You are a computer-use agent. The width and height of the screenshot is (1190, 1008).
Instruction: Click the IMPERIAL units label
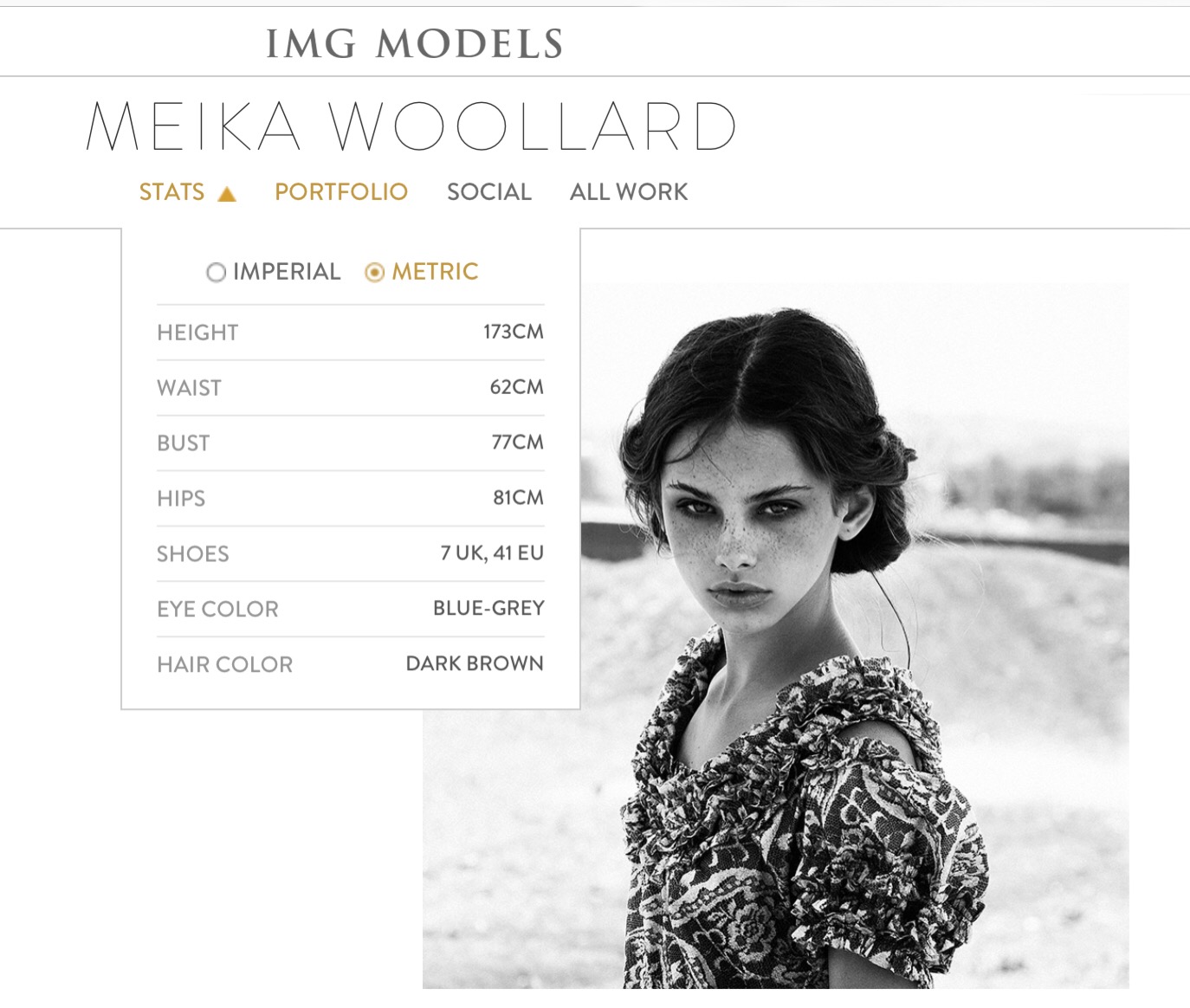pyautogui.click(x=287, y=272)
